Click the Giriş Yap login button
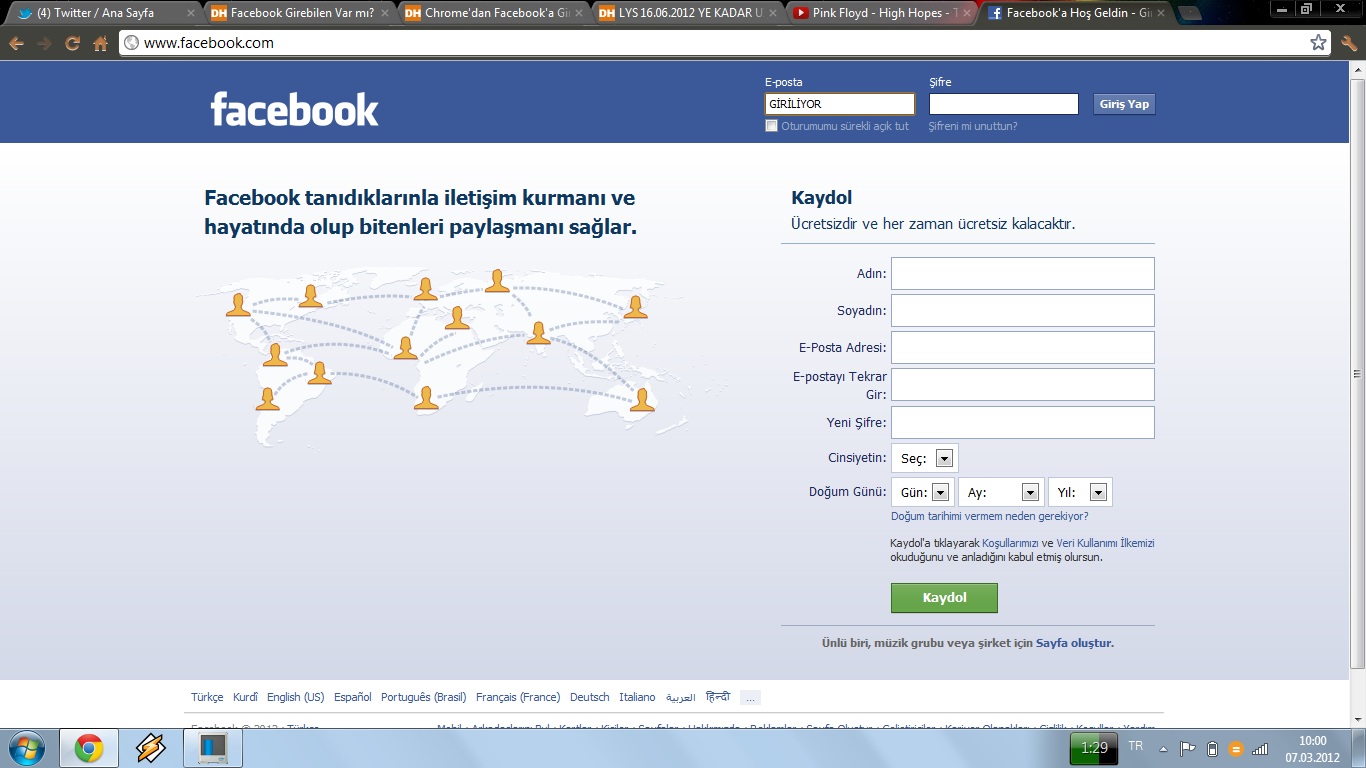 click(1124, 104)
